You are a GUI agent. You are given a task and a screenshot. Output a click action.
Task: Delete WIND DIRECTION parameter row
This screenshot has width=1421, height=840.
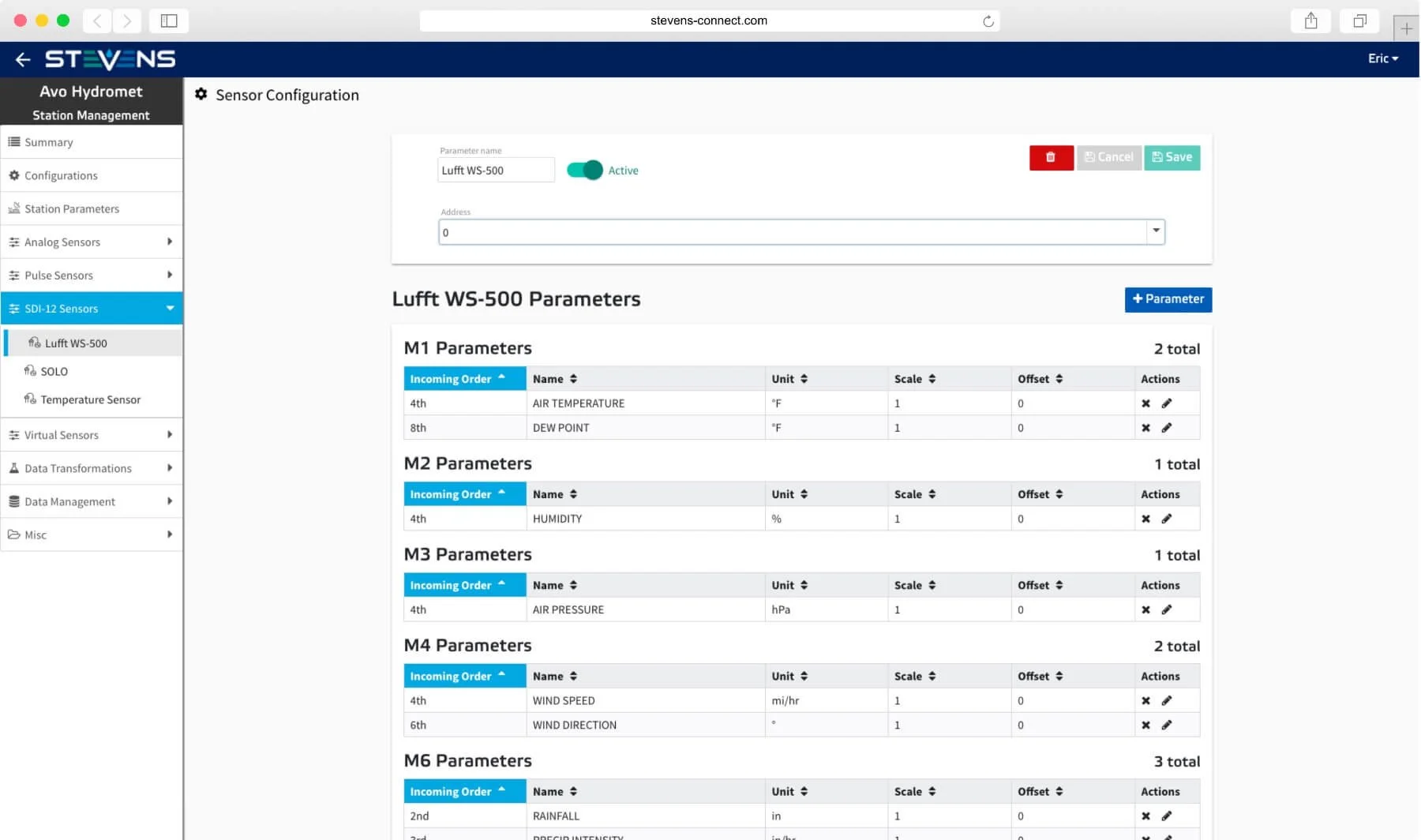(x=1145, y=725)
